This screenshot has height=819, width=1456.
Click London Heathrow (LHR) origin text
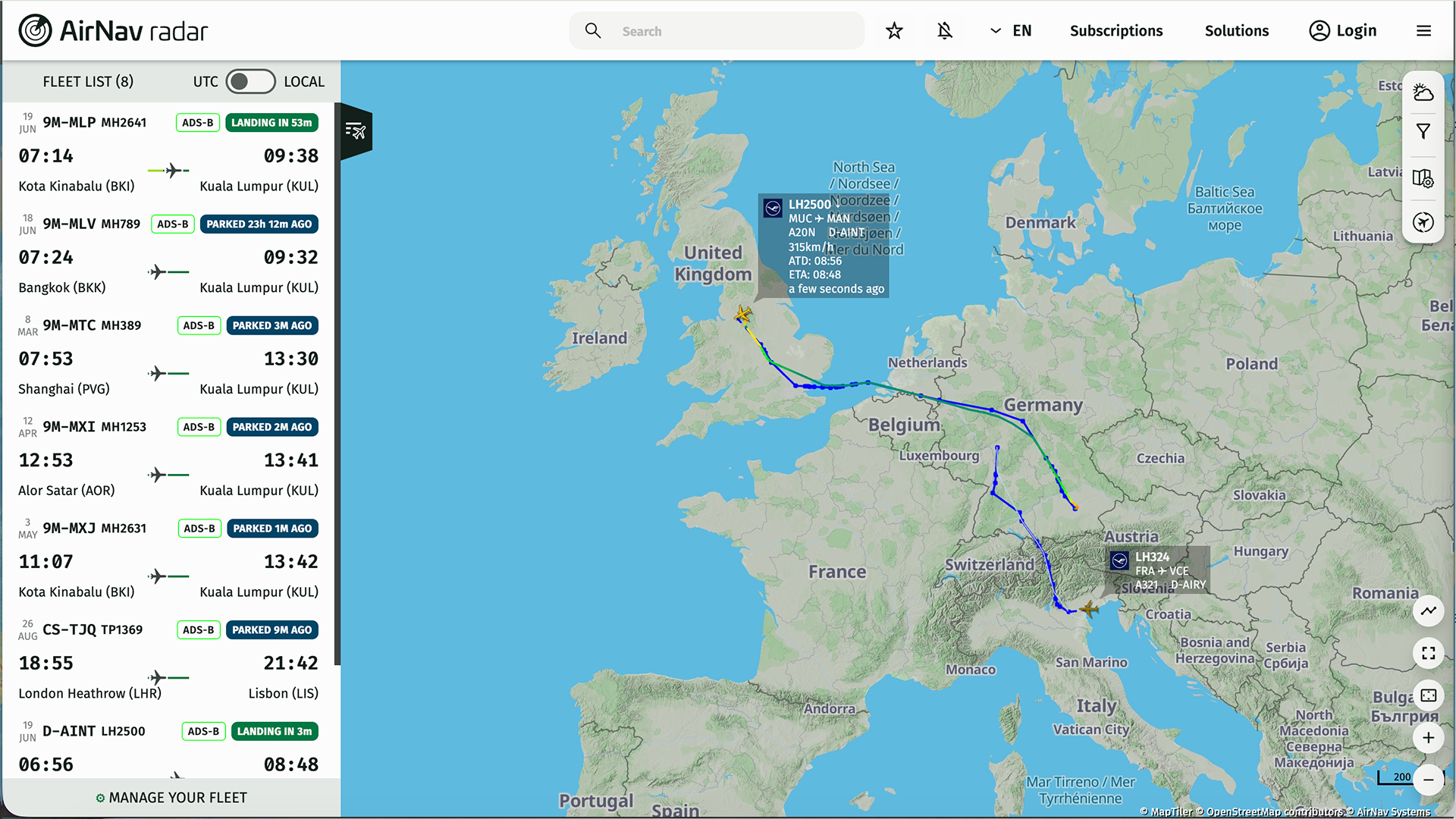pyautogui.click(x=89, y=694)
